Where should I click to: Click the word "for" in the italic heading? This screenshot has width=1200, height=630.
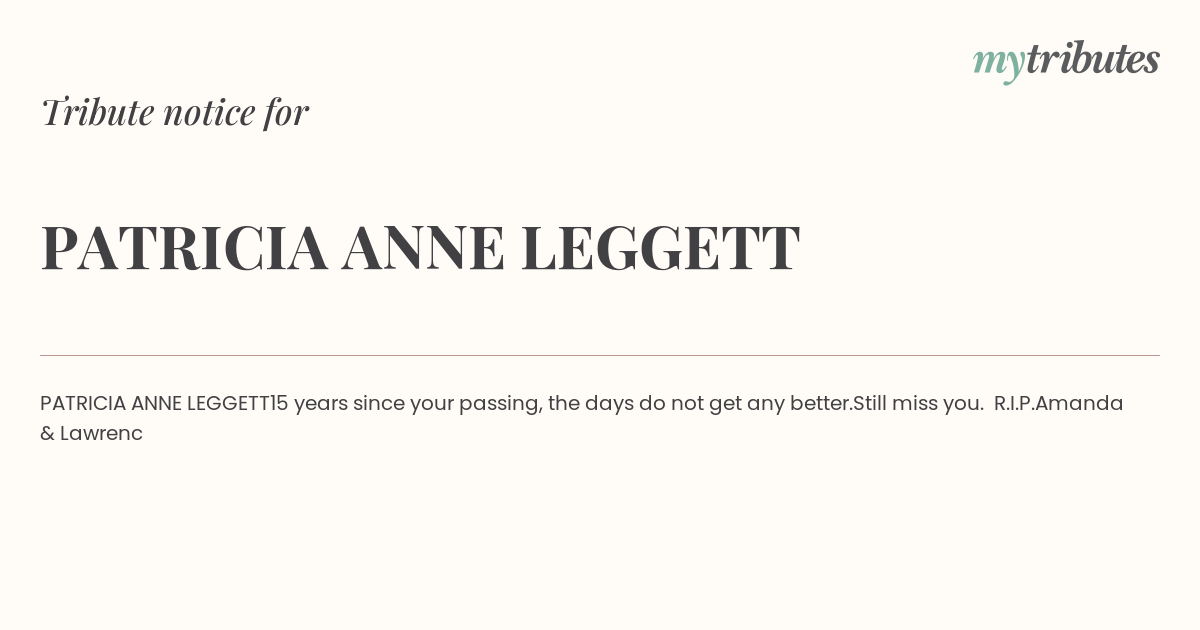click(x=286, y=112)
